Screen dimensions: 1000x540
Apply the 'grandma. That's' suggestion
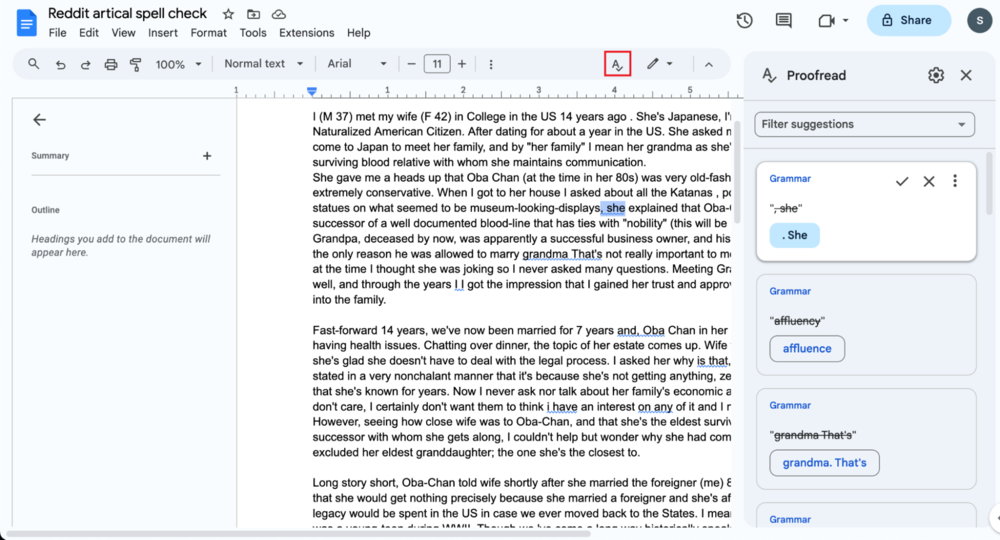pos(824,463)
